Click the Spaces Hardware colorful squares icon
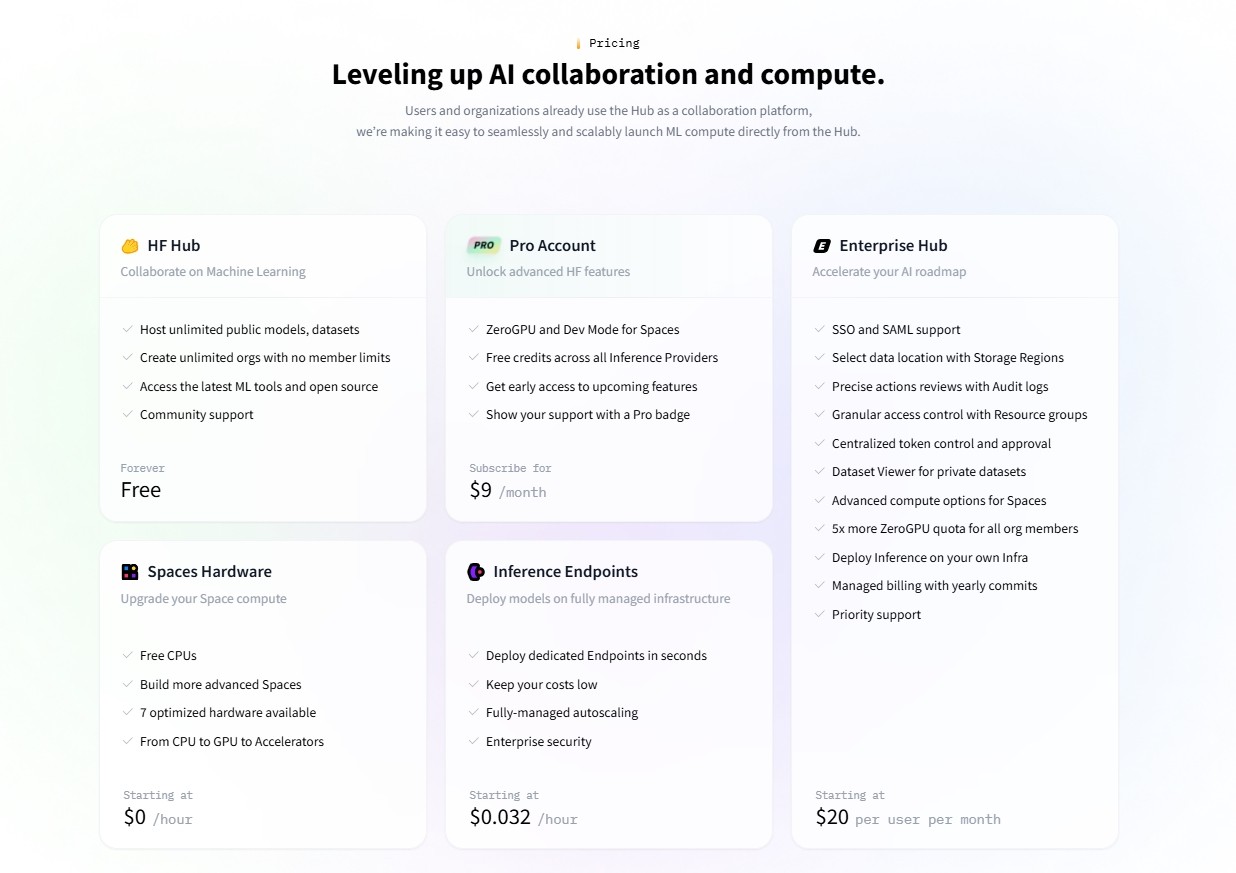 pyautogui.click(x=130, y=572)
